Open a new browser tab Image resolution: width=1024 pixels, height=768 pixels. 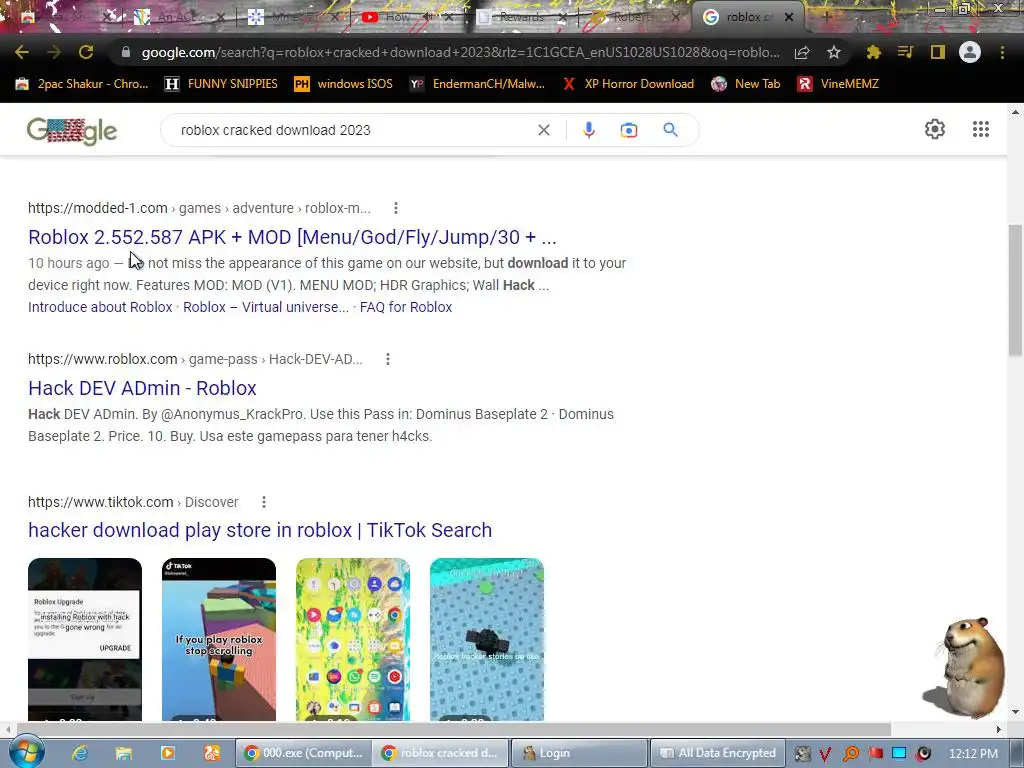pyautogui.click(x=826, y=17)
